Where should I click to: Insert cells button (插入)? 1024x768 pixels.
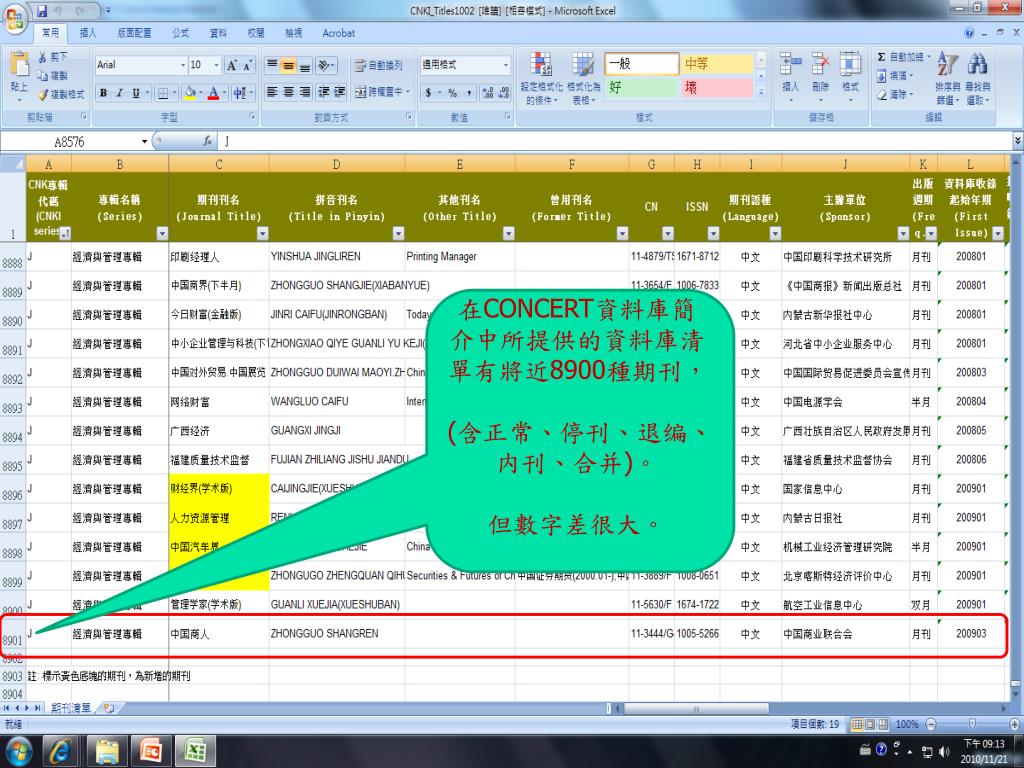[790, 77]
